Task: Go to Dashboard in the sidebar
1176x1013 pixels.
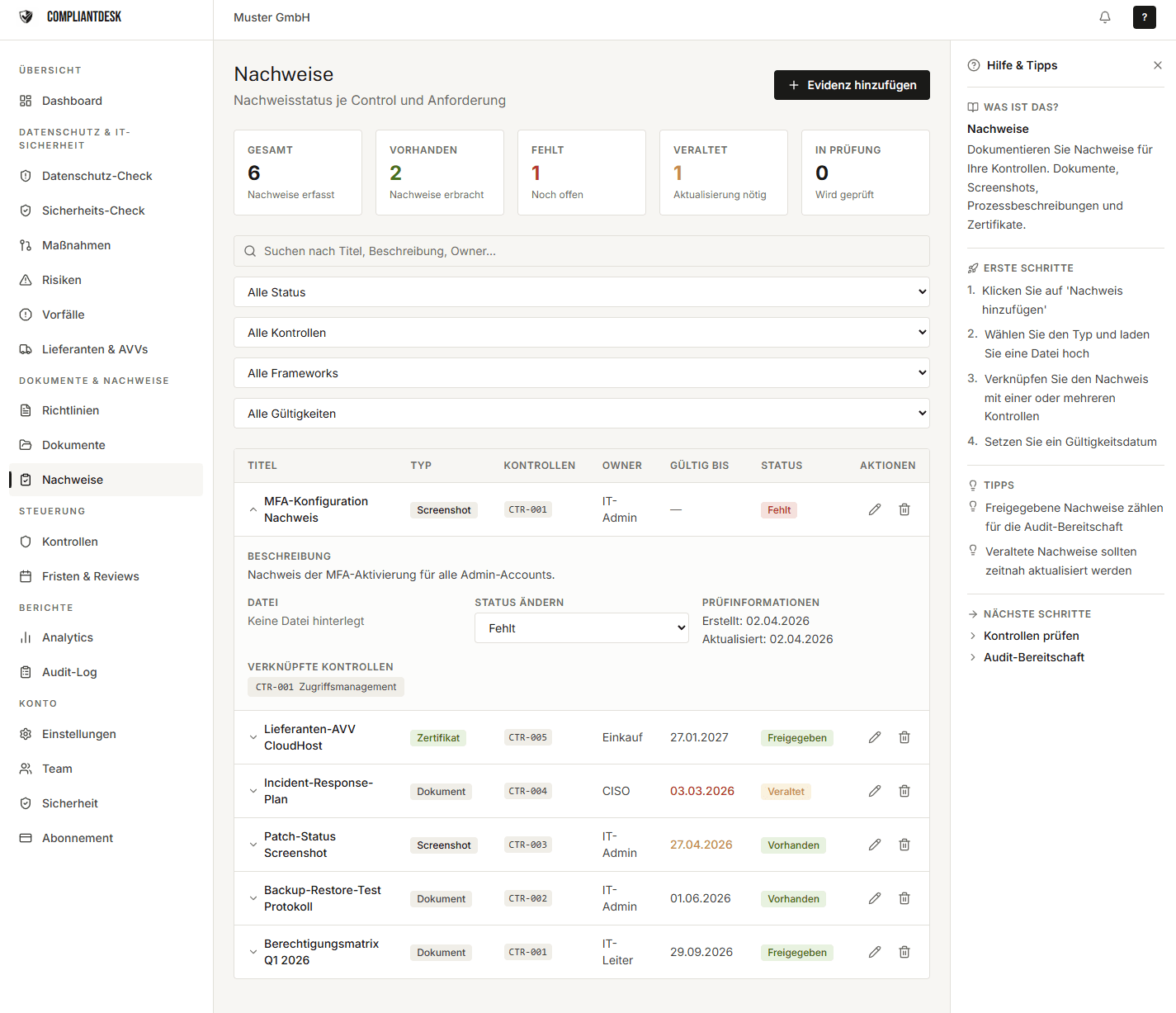Action: click(72, 101)
